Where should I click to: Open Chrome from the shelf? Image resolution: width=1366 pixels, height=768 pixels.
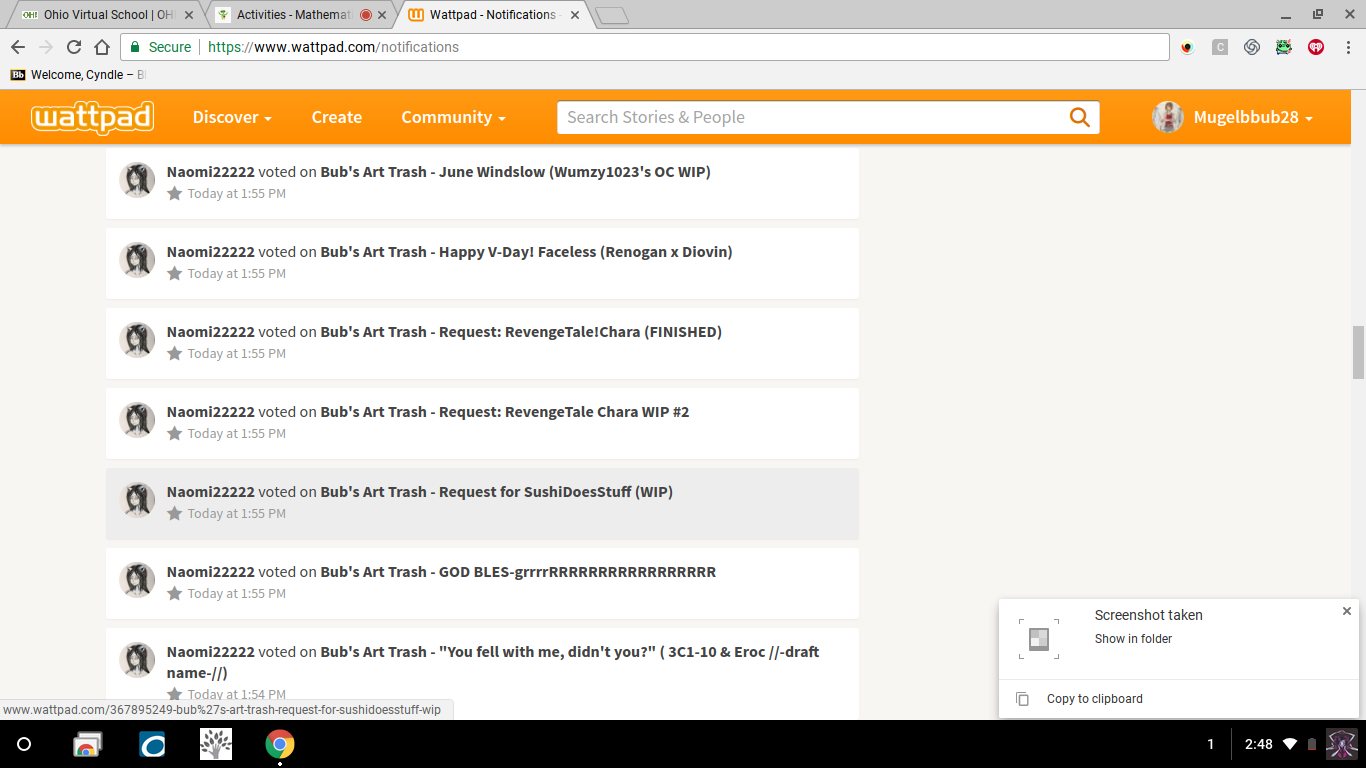[x=280, y=744]
